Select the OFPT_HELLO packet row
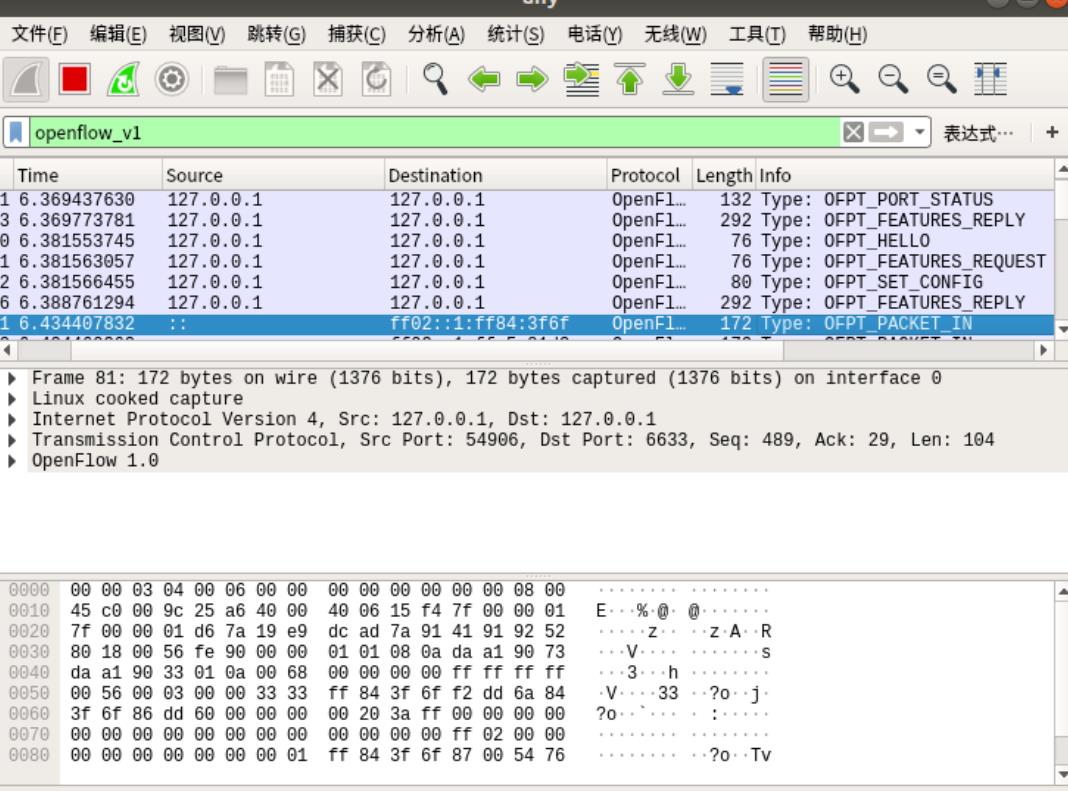This screenshot has width=1068, height=791. click(x=527, y=241)
